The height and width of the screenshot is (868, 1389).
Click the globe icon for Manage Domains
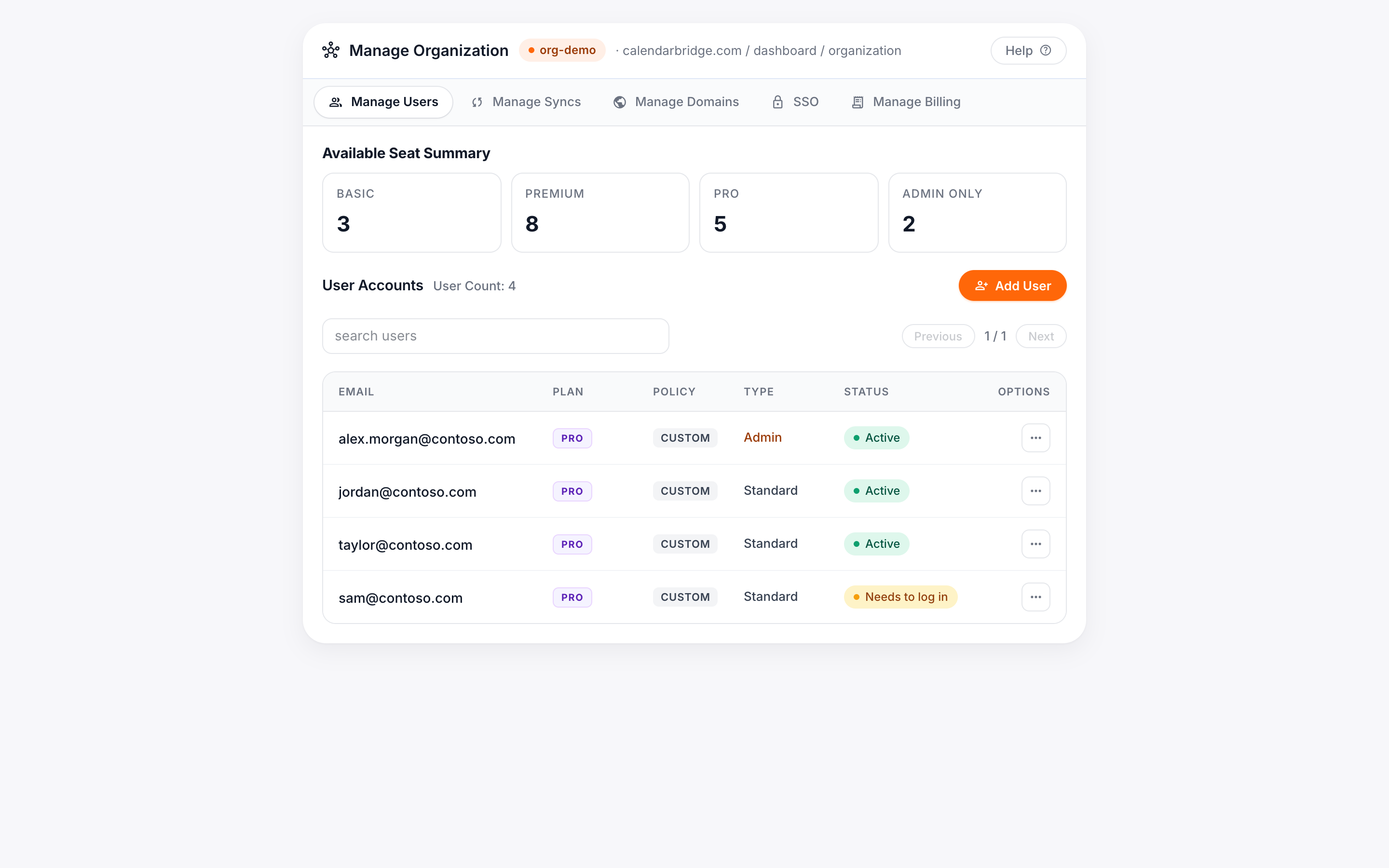coord(620,102)
